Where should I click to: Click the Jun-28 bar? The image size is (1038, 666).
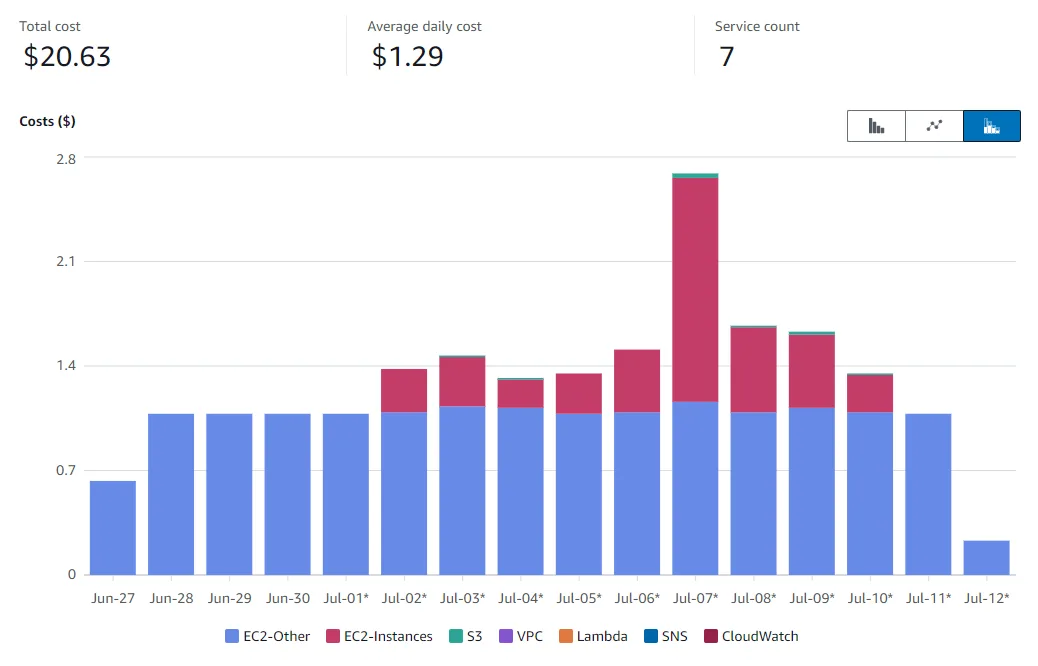[x=171, y=494]
